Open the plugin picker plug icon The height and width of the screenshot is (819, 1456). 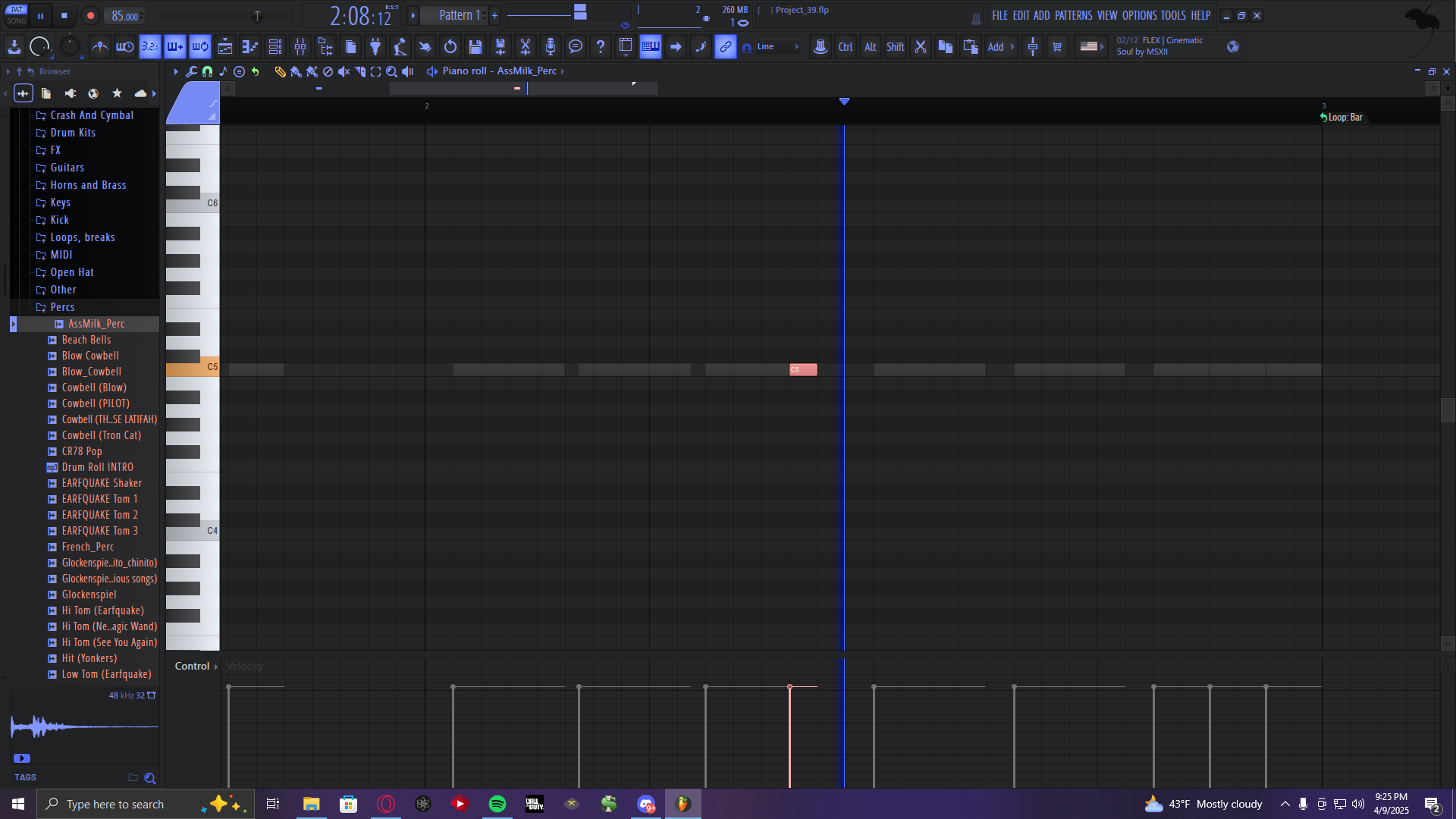375,47
